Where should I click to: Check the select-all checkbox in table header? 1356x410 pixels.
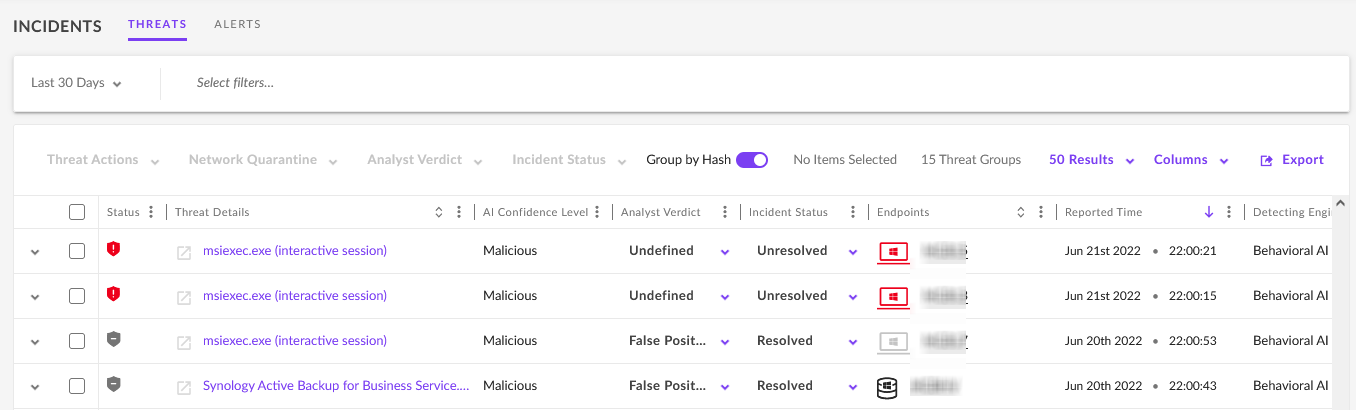(x=77, y=212)
